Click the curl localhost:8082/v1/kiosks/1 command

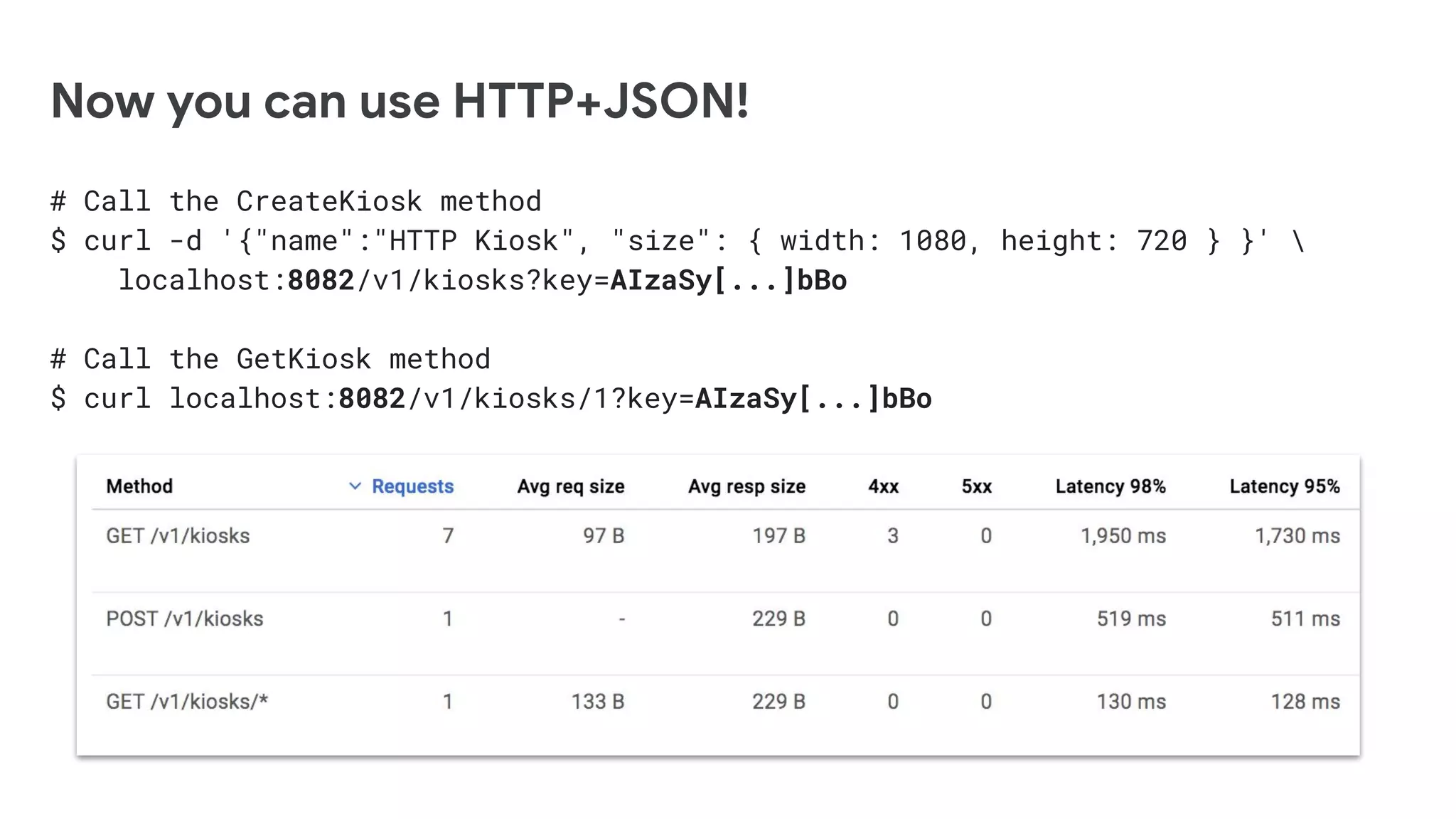point(491,399)
